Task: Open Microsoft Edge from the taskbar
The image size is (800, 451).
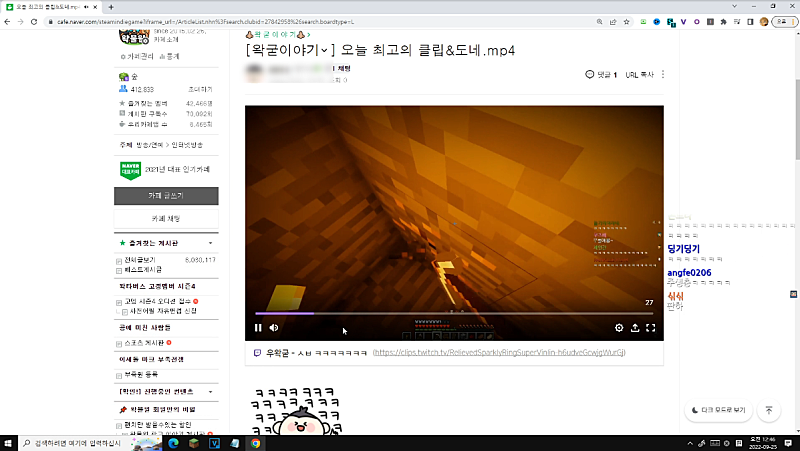Action: coord(173,443)
